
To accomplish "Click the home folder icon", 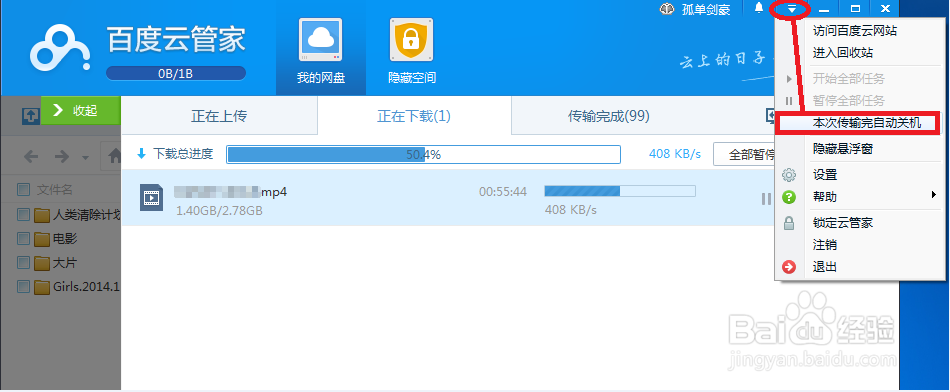I will (x=114, y=156).
